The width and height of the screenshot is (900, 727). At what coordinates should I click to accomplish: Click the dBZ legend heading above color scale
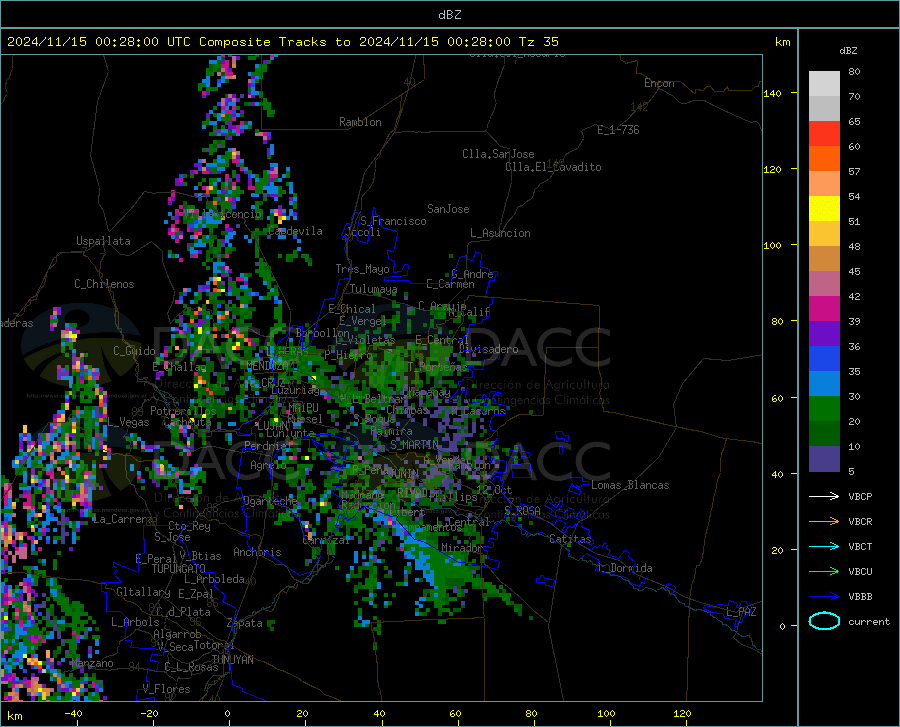coord(848,50)
